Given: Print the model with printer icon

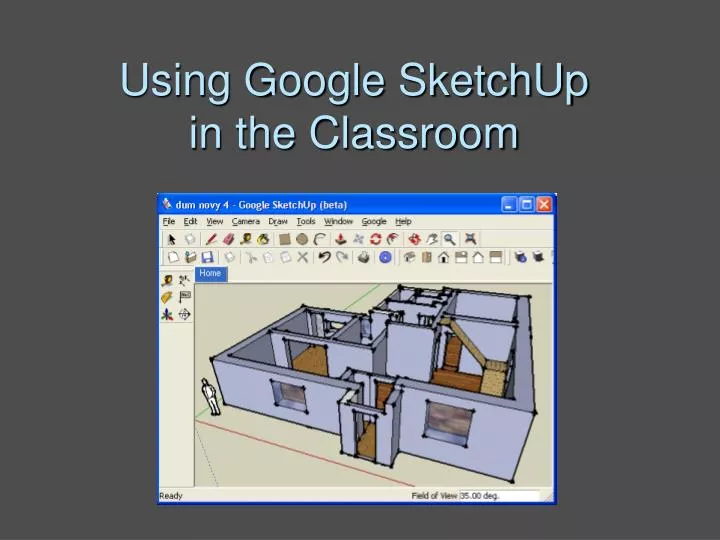Looking at the screenshot, I should (x=364, y=257).
